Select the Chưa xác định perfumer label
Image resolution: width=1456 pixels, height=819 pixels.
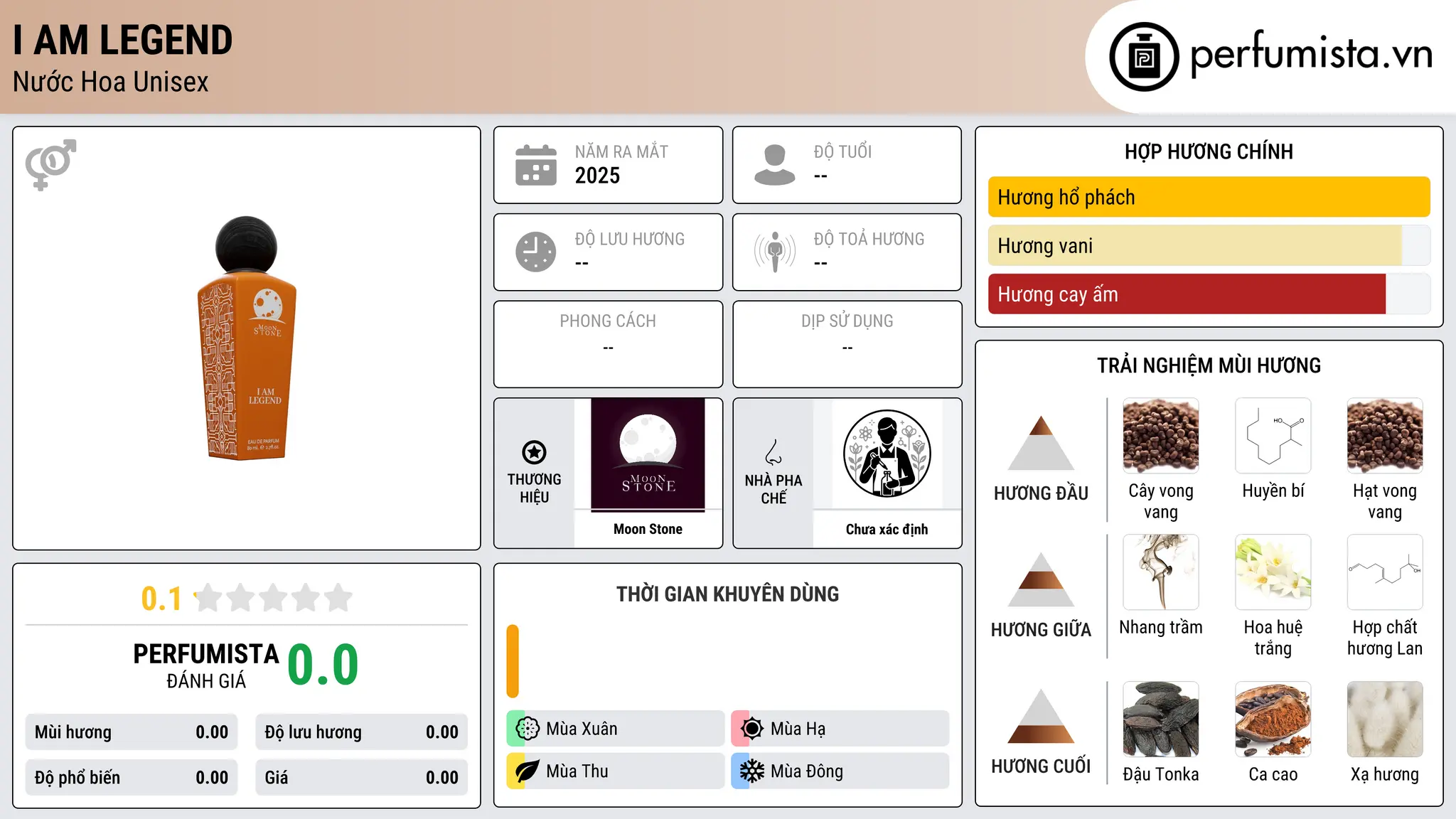click(887, 529)
